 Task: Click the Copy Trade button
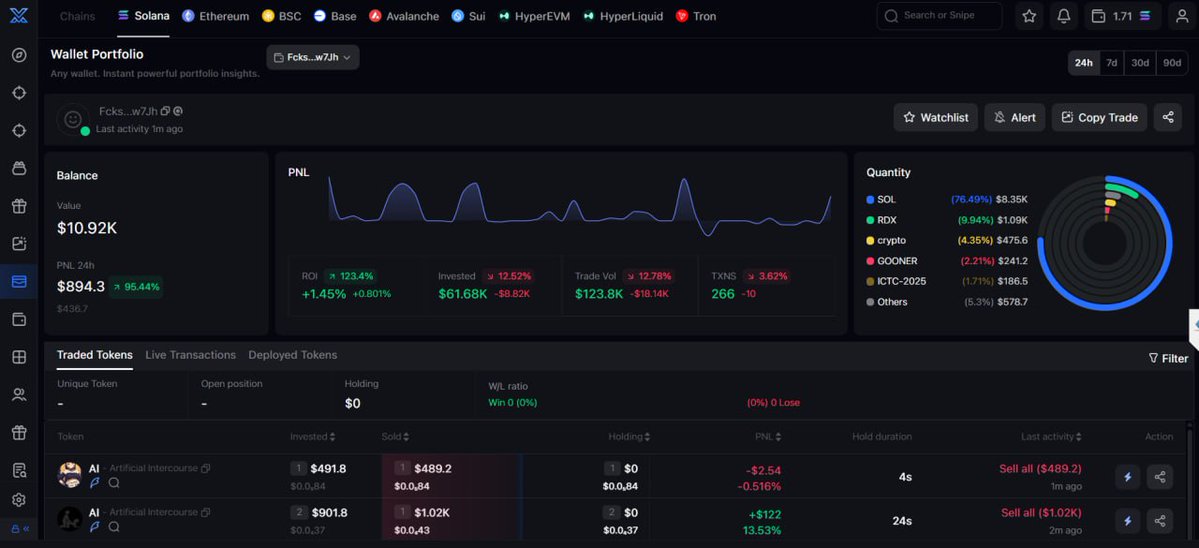(x=1100, y=117)
